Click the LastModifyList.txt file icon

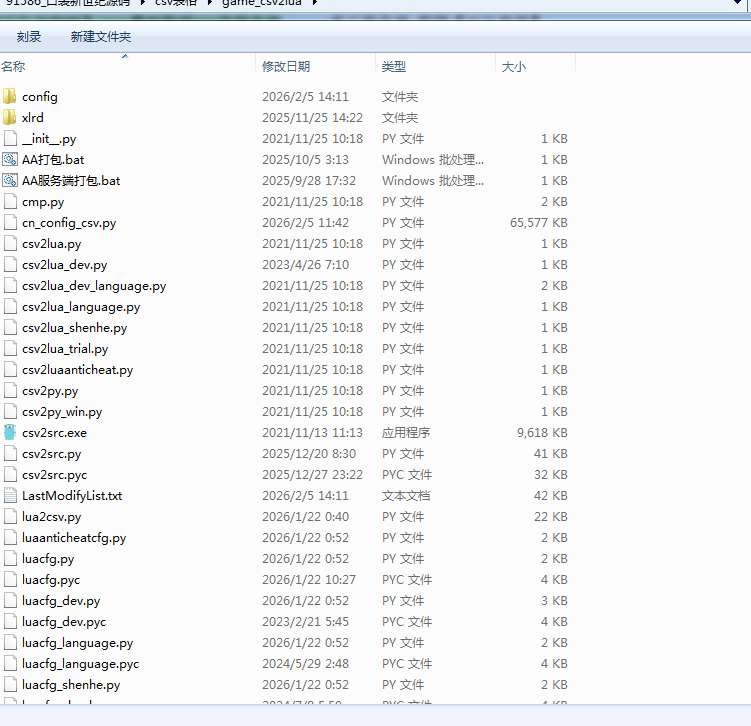tap(10, 496)
